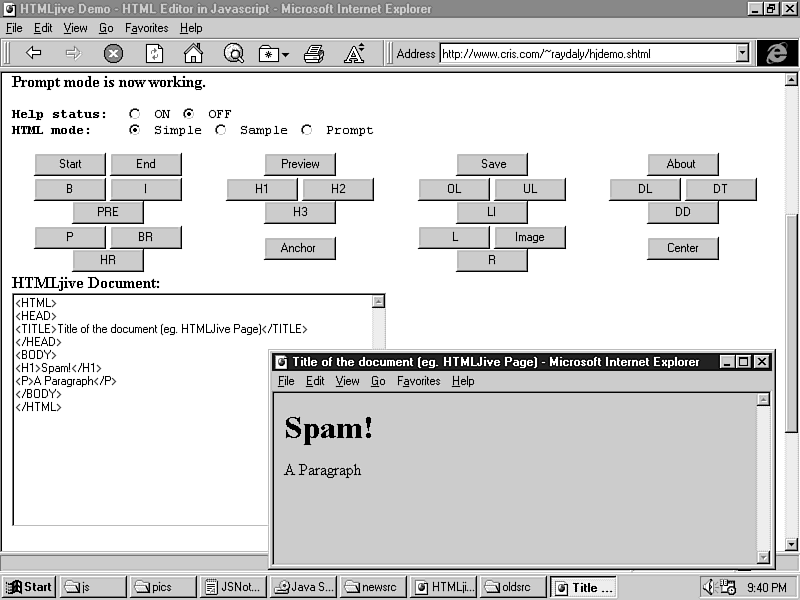Open File menu in main window
This screenshot has height=600, width=800.
tap(14, 28)
